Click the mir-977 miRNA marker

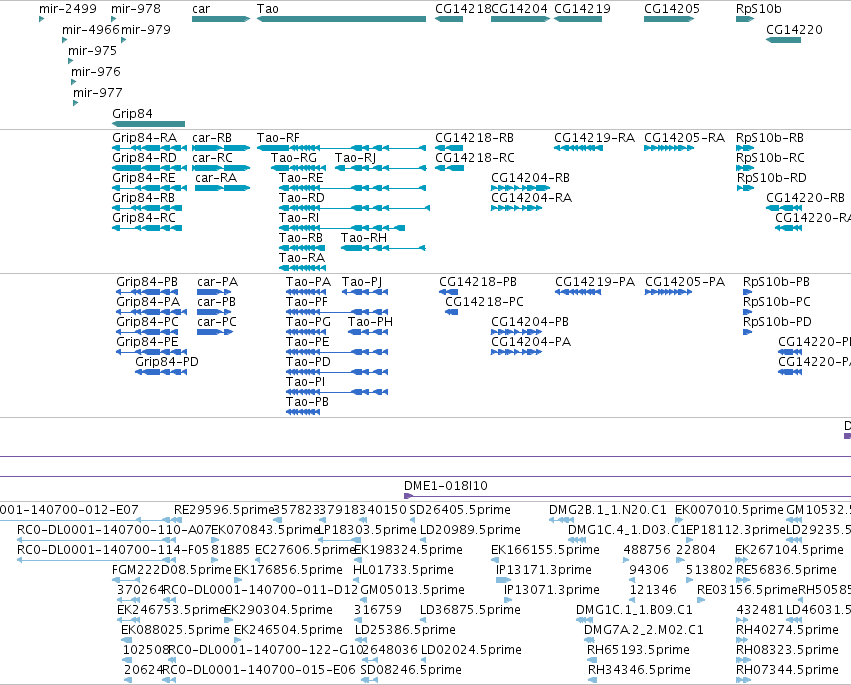[75, 103]
